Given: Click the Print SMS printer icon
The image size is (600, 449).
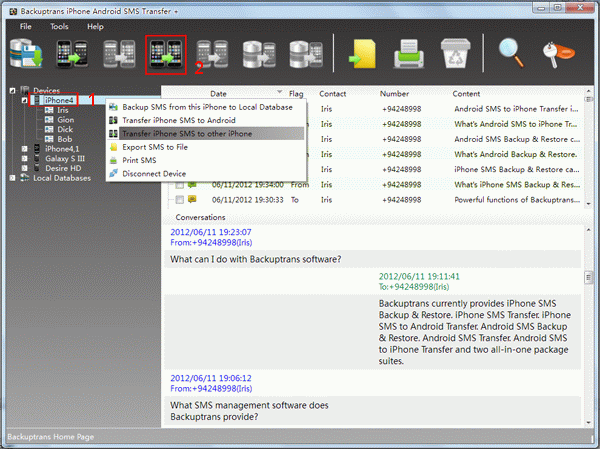Looking at the screenshot, I should click(409, 54).
